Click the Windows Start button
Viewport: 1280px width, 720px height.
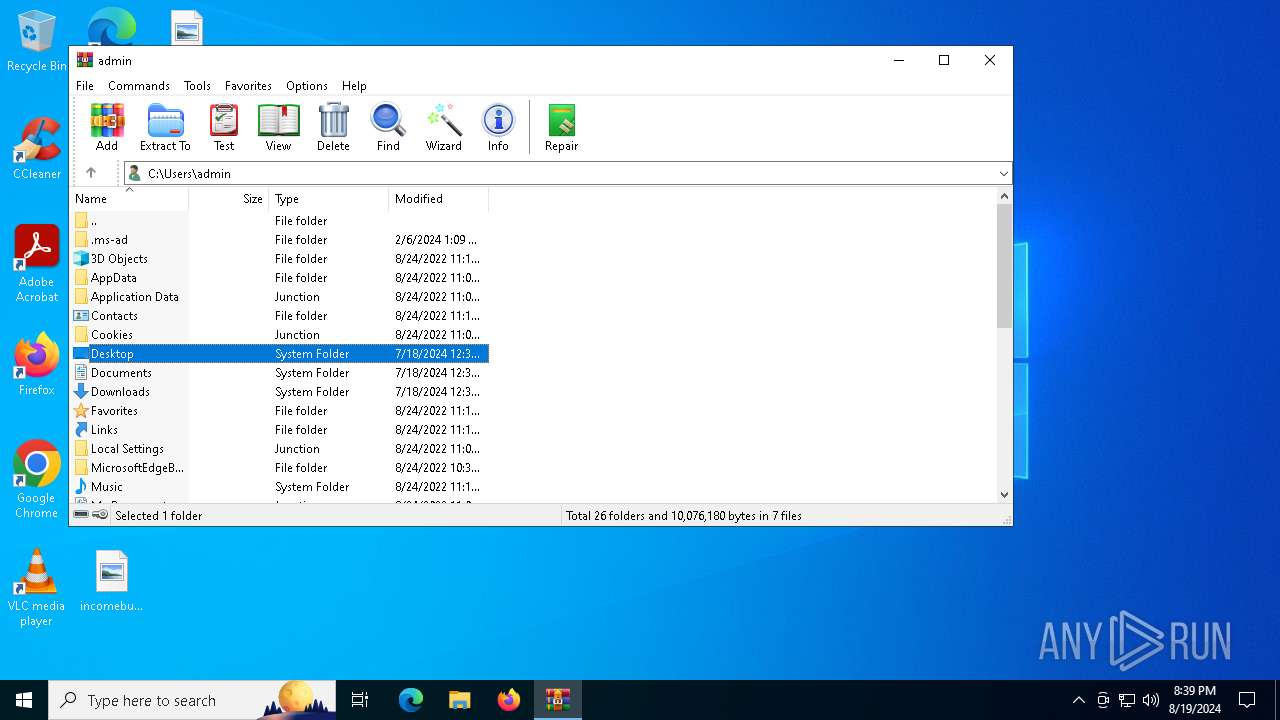(24, 700)
